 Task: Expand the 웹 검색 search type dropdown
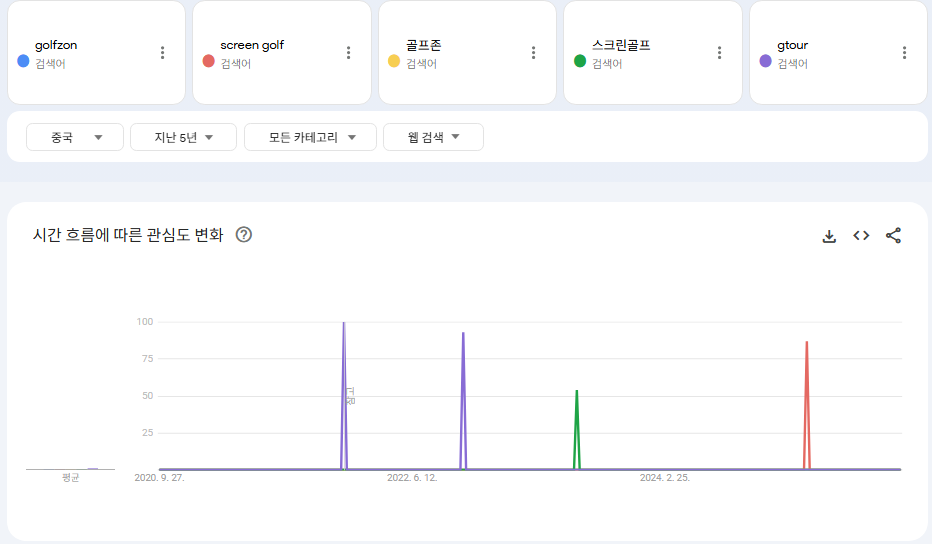433,137
